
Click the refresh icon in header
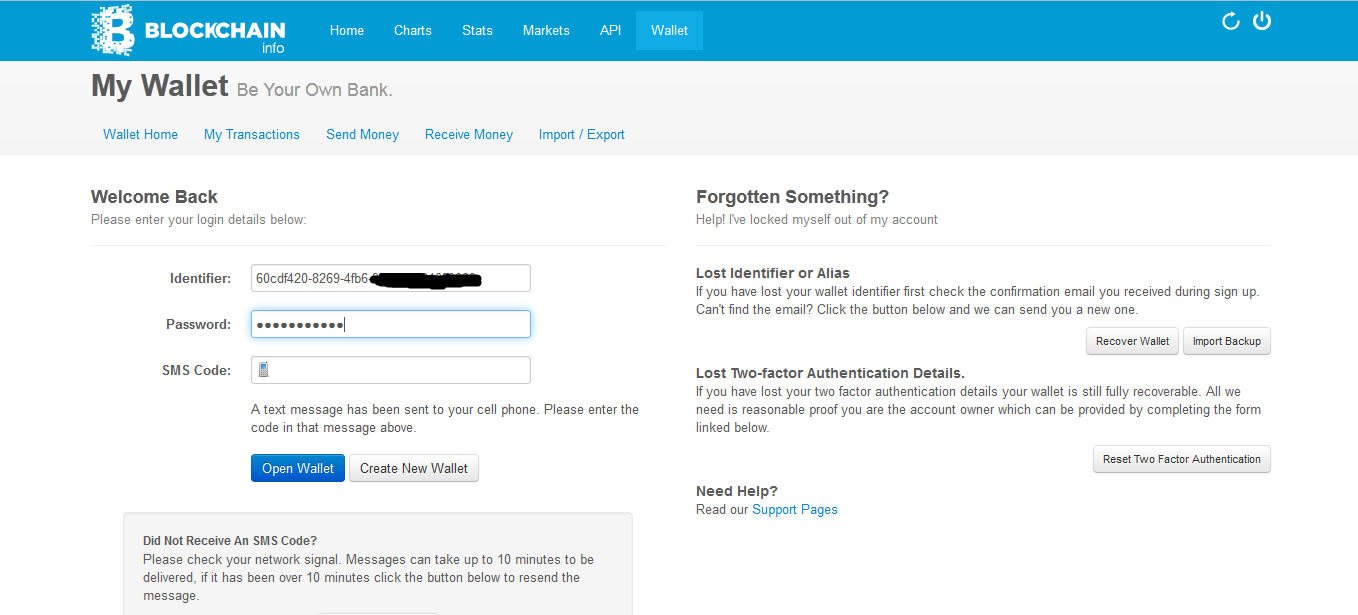1231,21
